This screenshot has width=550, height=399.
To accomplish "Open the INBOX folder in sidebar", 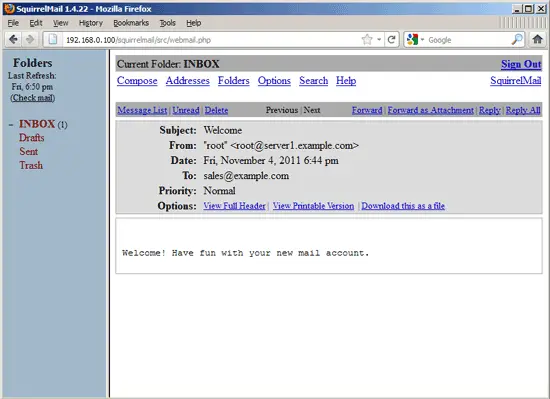I will [x=37, y=124].
